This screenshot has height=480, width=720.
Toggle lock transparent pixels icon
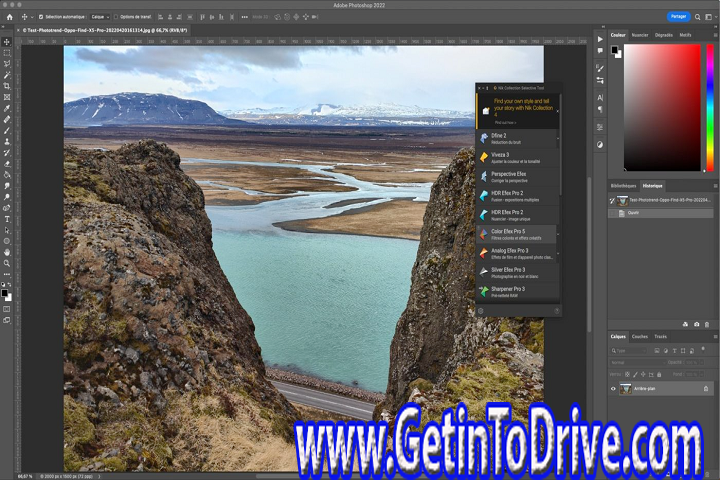627,374
